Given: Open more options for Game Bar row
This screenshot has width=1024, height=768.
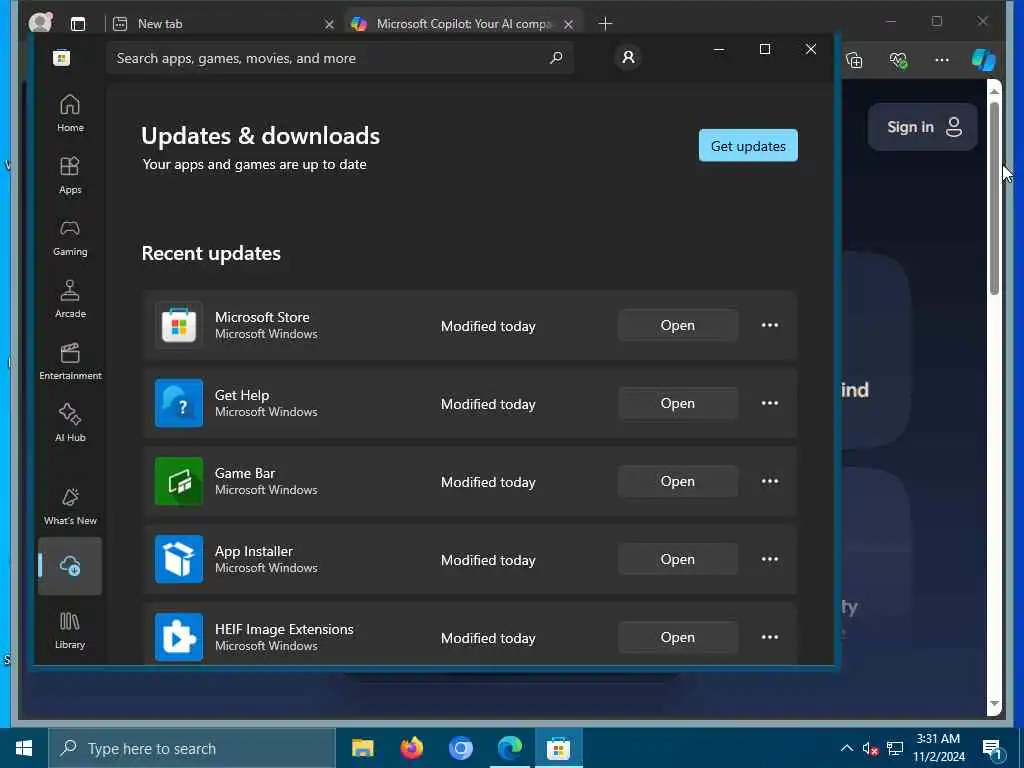Looking at the screenshot, I should (x=770, y=481).
